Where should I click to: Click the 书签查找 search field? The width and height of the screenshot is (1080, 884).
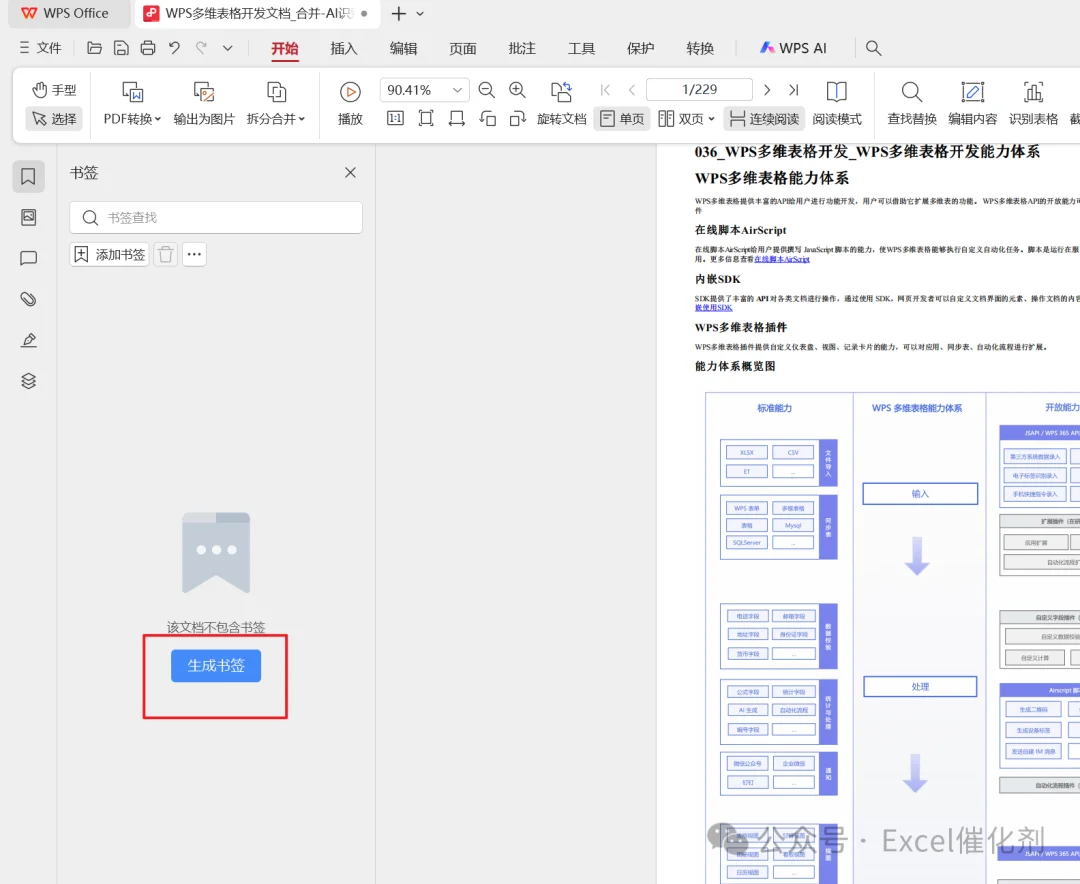(216, 218)
